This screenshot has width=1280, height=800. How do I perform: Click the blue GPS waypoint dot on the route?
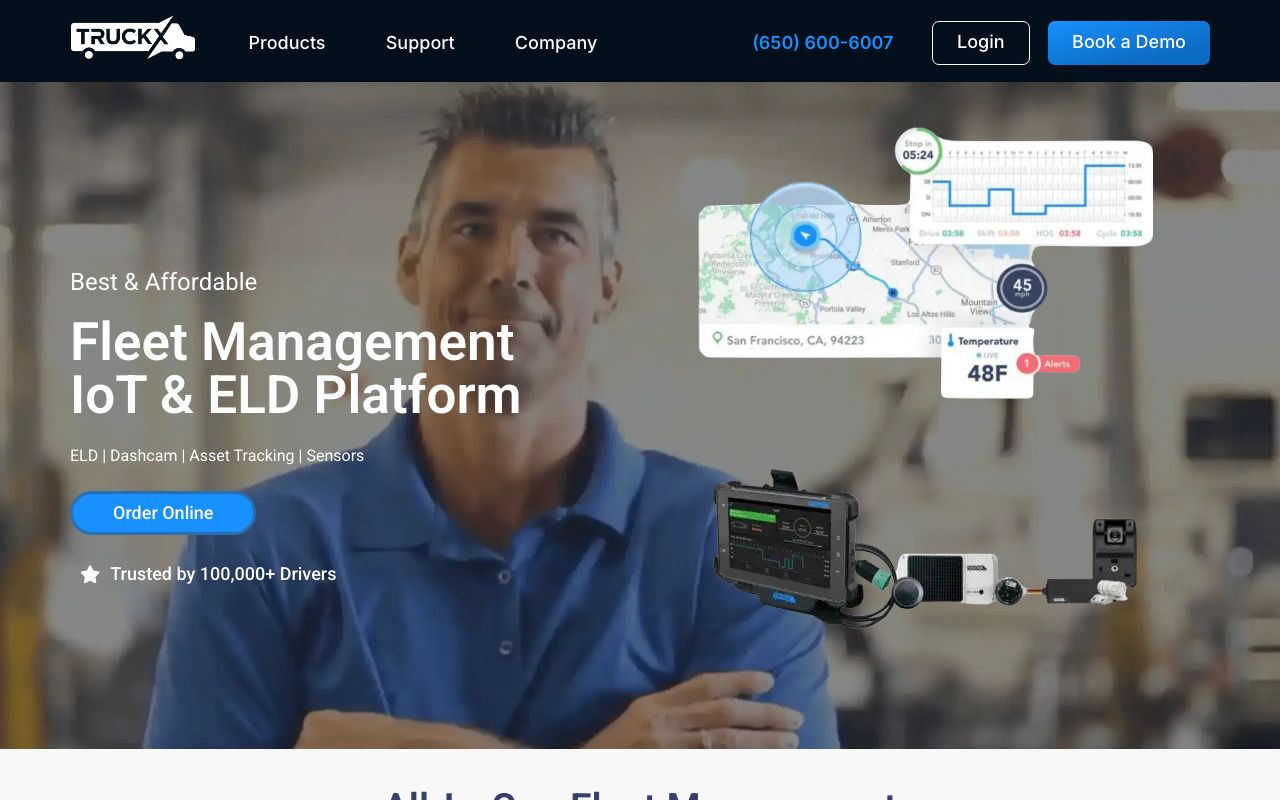(893, 293)
